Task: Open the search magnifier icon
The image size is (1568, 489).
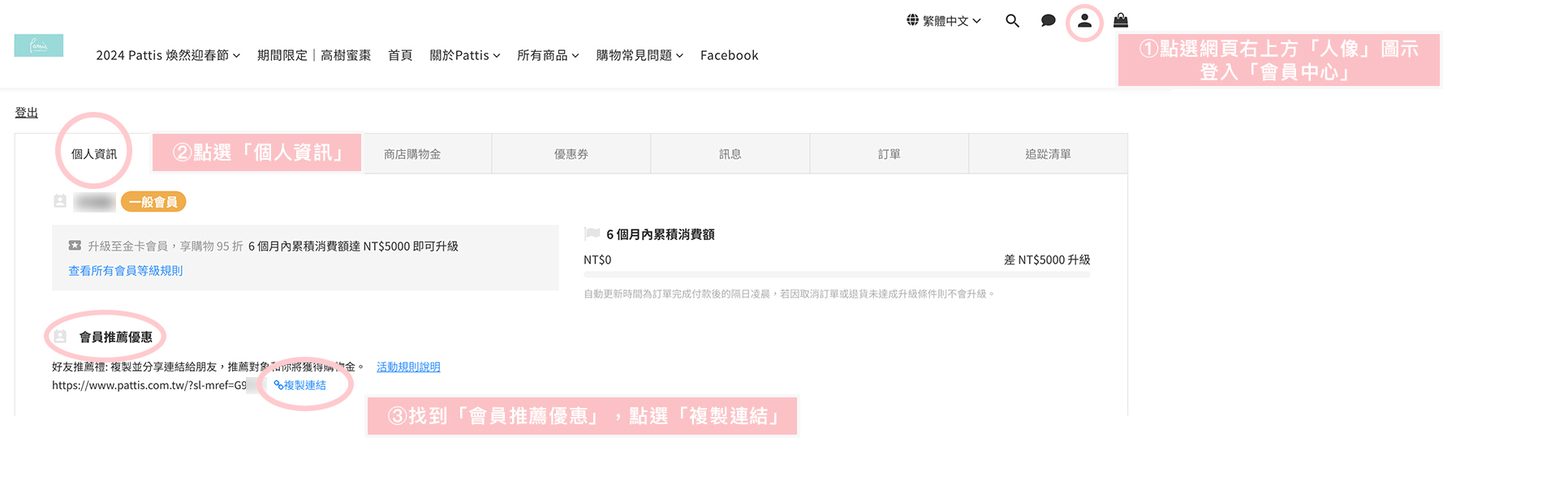Action: tap(1012, 21)
